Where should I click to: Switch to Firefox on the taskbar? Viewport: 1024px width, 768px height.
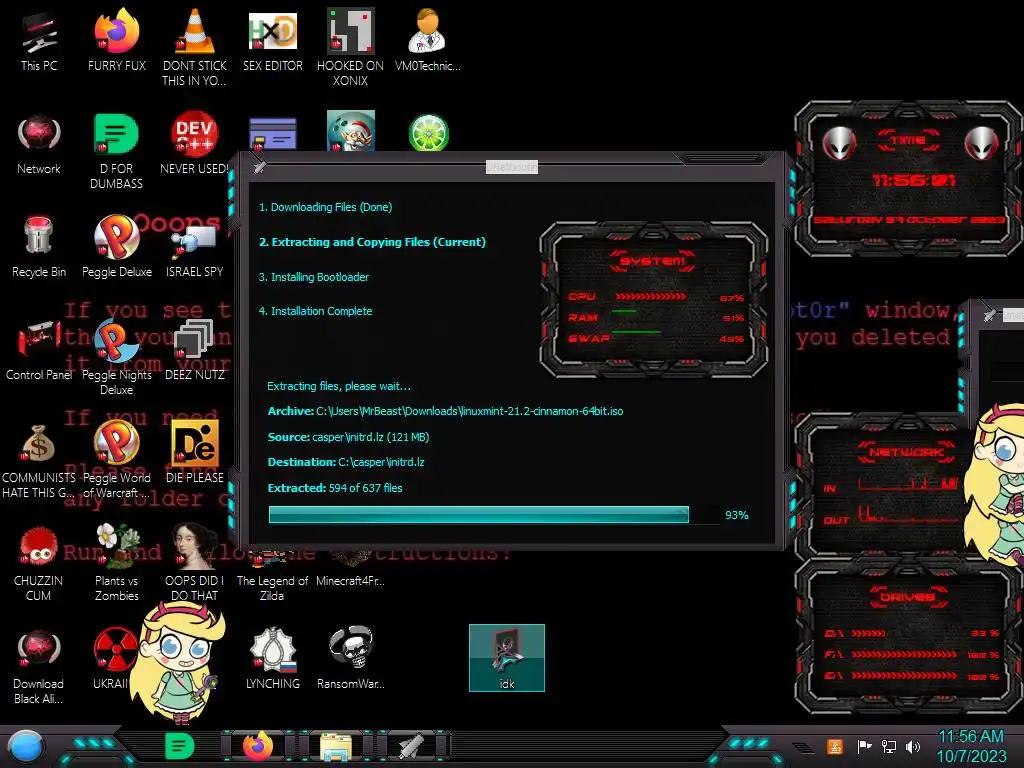click(x=258, y=746)
